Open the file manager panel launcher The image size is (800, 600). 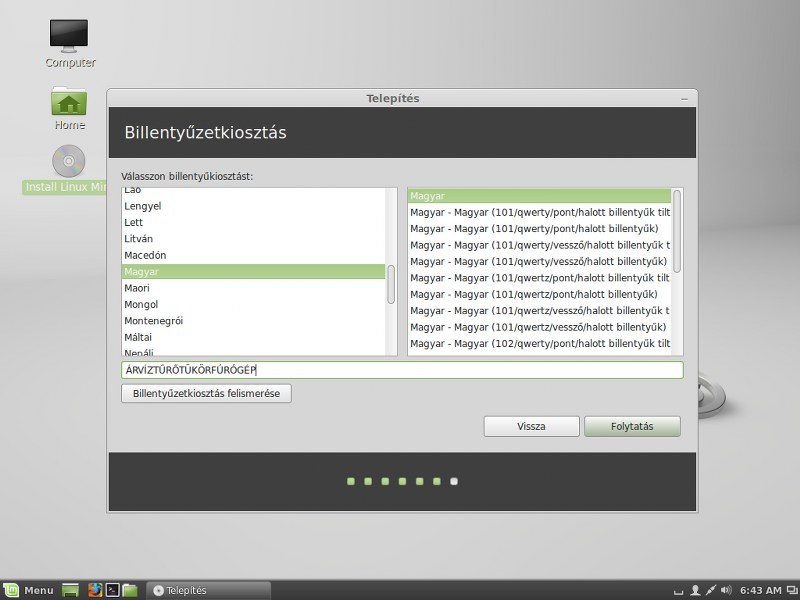point(130,590)
